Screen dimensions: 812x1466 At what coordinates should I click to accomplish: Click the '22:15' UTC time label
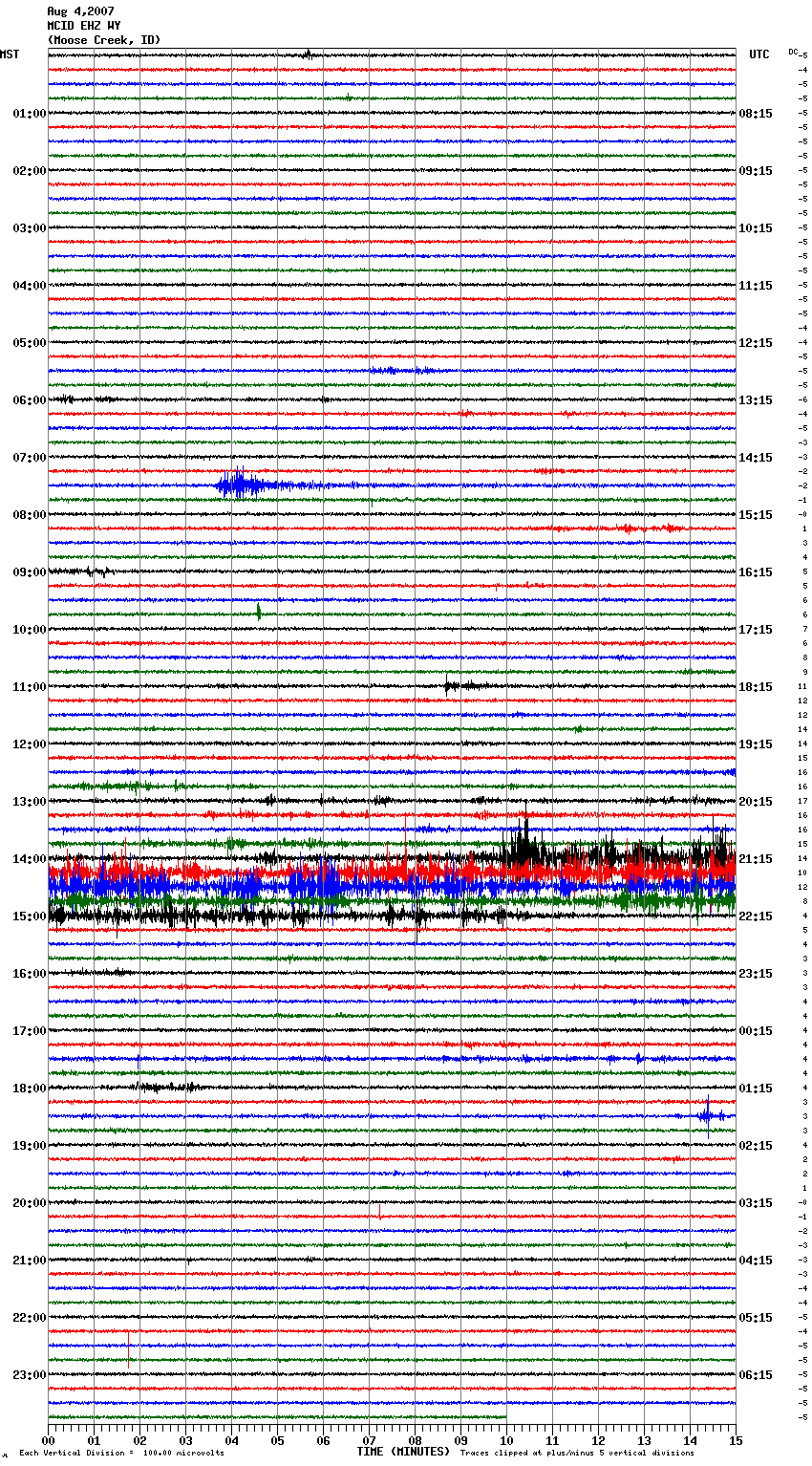point(756,916)
